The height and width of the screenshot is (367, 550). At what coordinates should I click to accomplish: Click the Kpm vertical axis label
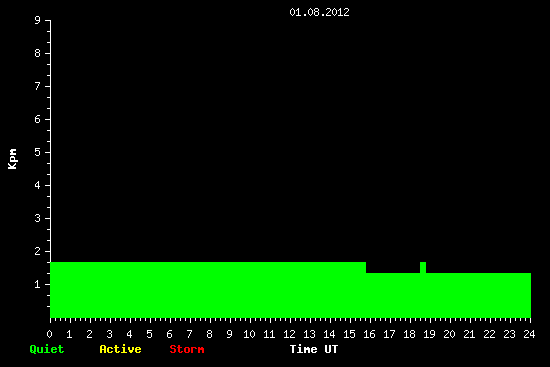pos(12,159)
